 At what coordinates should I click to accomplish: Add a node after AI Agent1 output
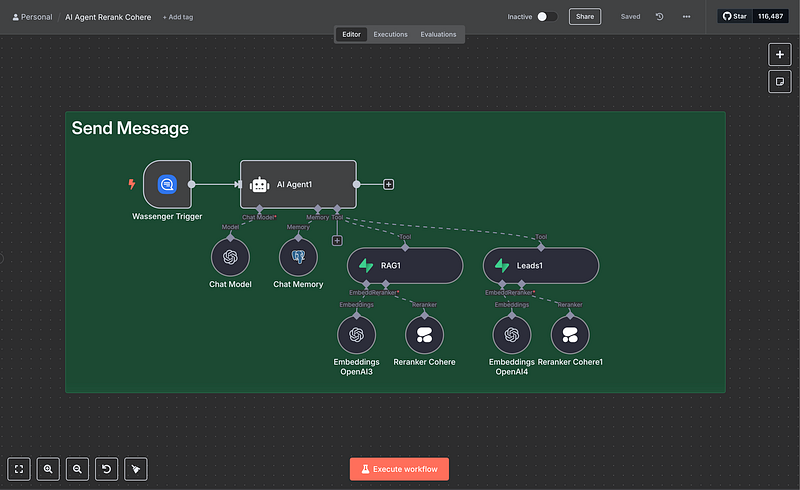tap(389, 184)
